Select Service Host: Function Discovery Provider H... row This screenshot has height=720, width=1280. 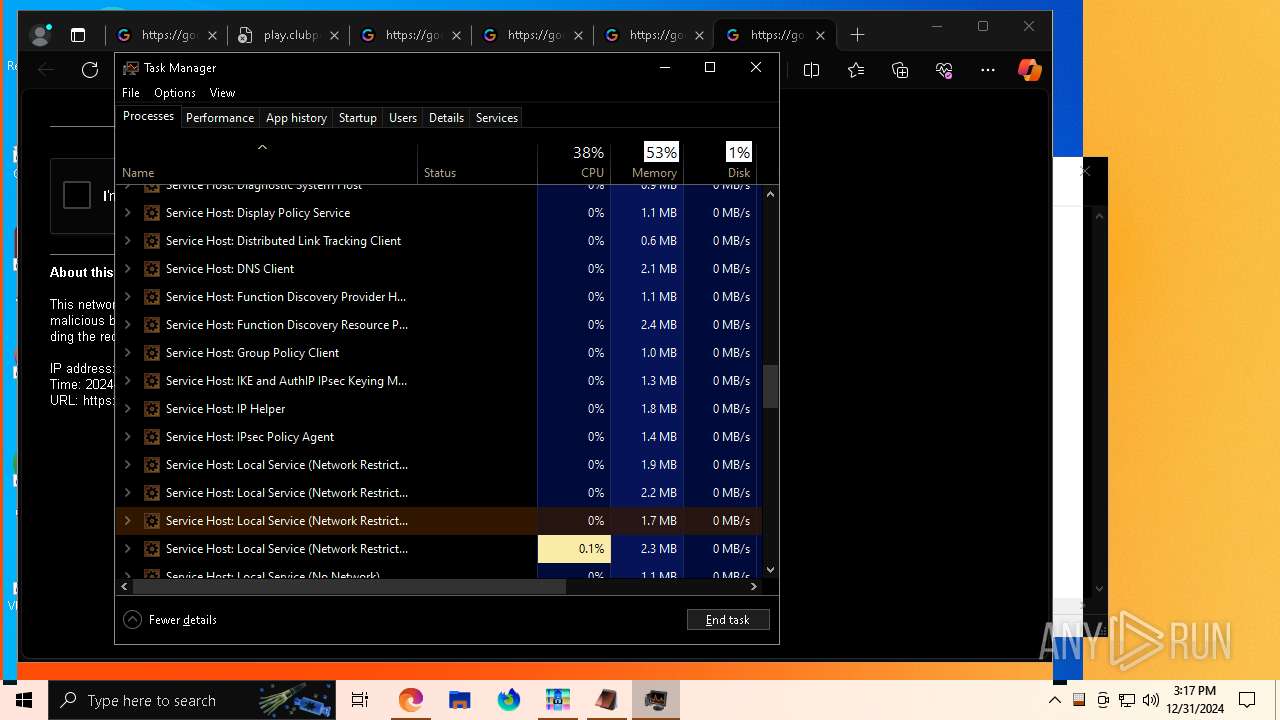point(438,297)
